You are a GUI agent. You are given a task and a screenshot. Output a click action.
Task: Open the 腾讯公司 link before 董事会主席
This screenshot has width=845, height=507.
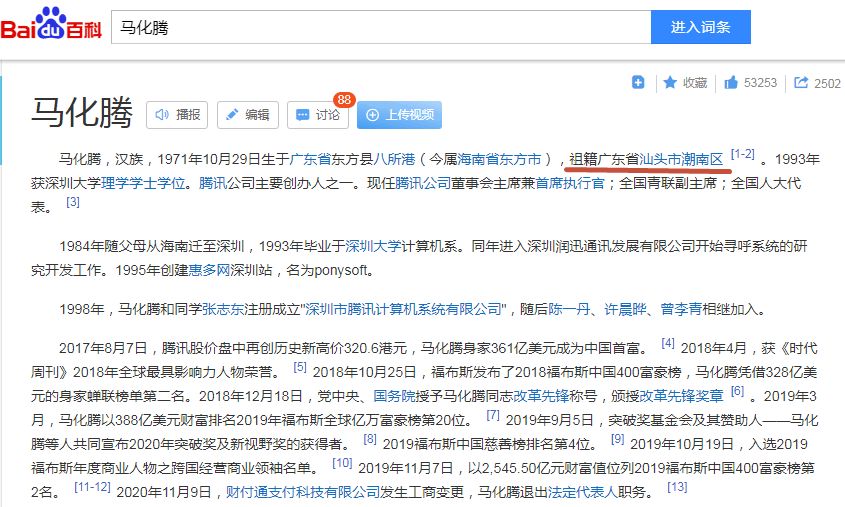pos(423,183)
